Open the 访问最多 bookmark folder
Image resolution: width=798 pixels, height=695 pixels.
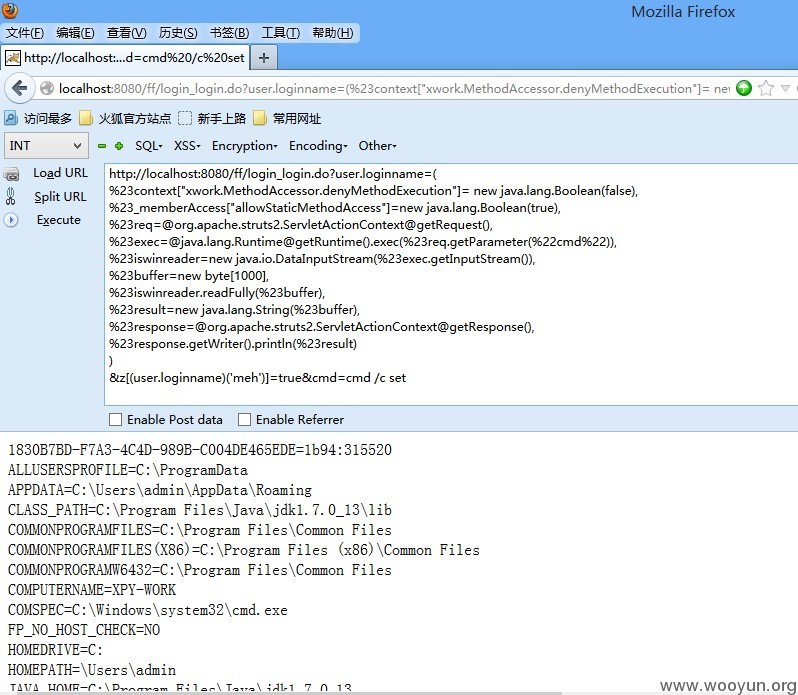click(38, 119)
